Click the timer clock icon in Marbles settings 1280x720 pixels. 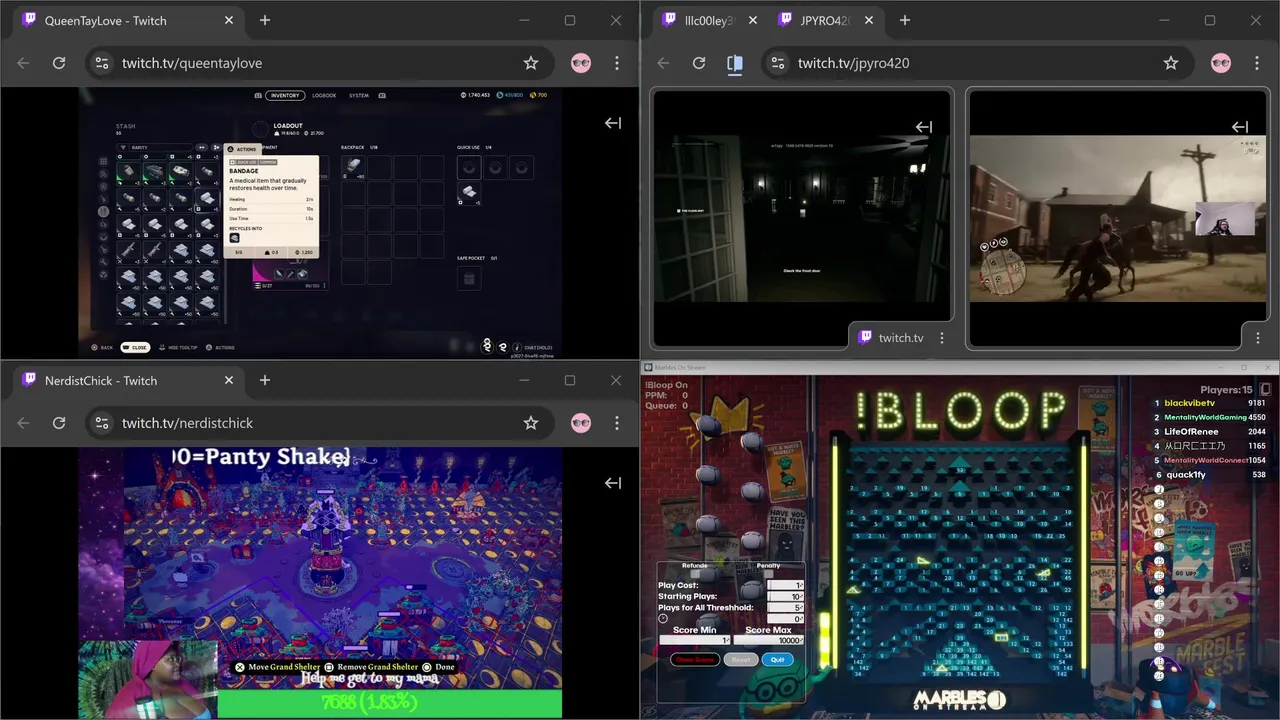pyautogui.click(x=663, y=618)
